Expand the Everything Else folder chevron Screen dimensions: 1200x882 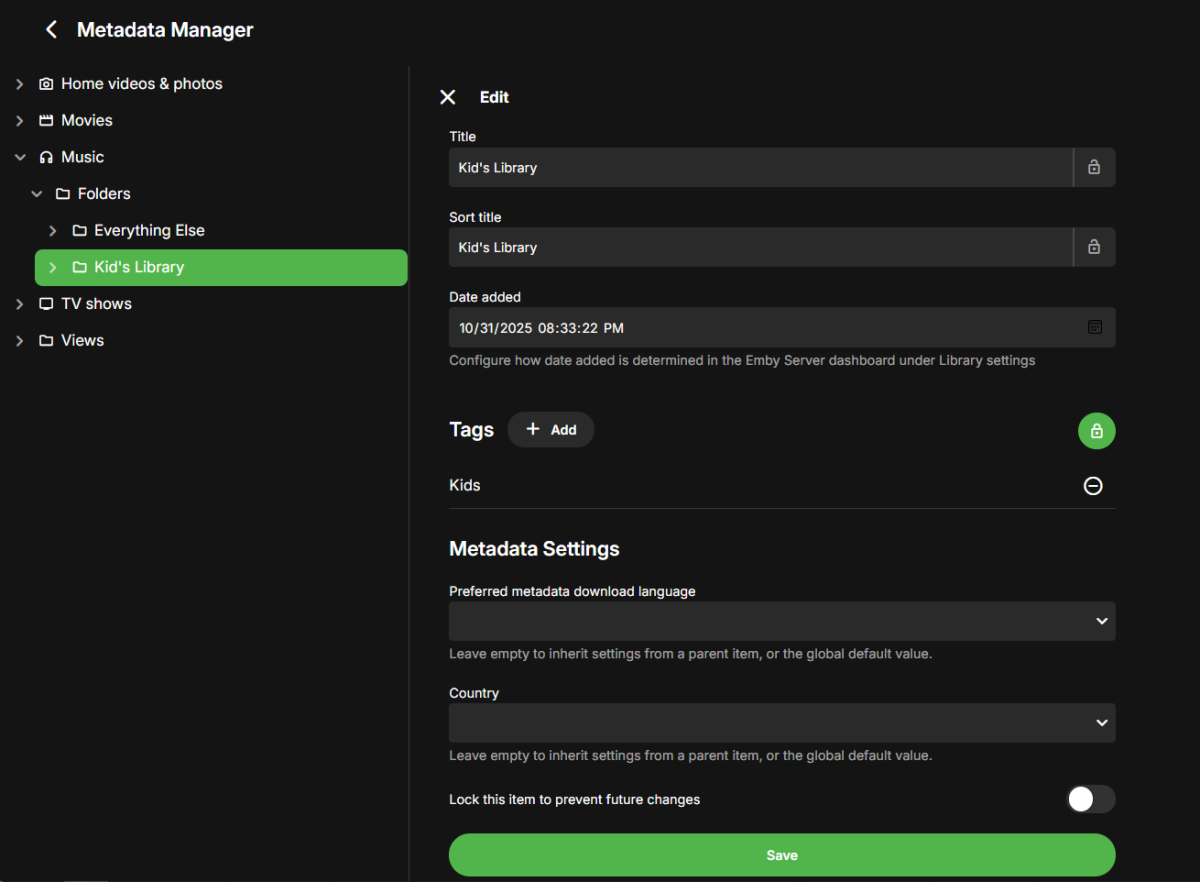point(53,231)
